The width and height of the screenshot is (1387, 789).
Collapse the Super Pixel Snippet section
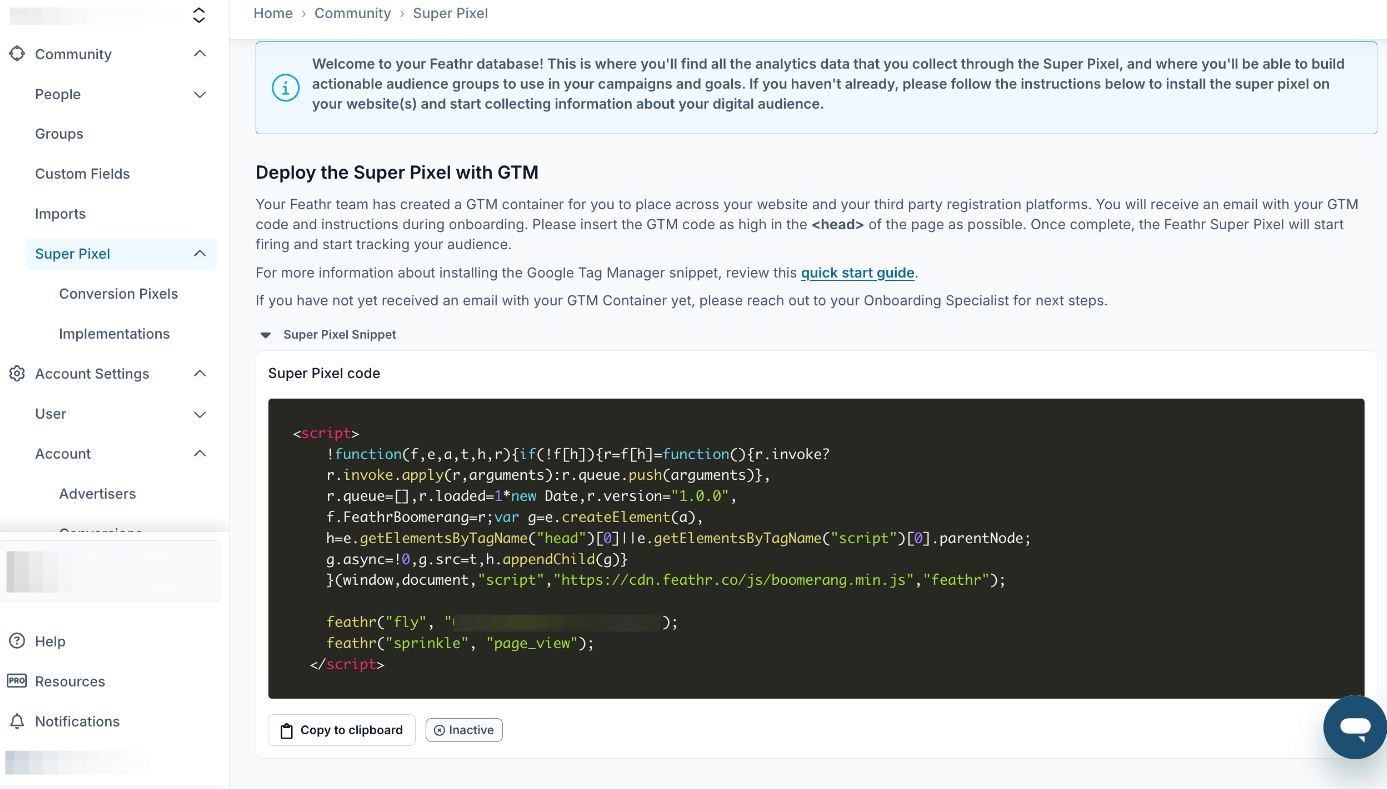(x=266, y=335)
